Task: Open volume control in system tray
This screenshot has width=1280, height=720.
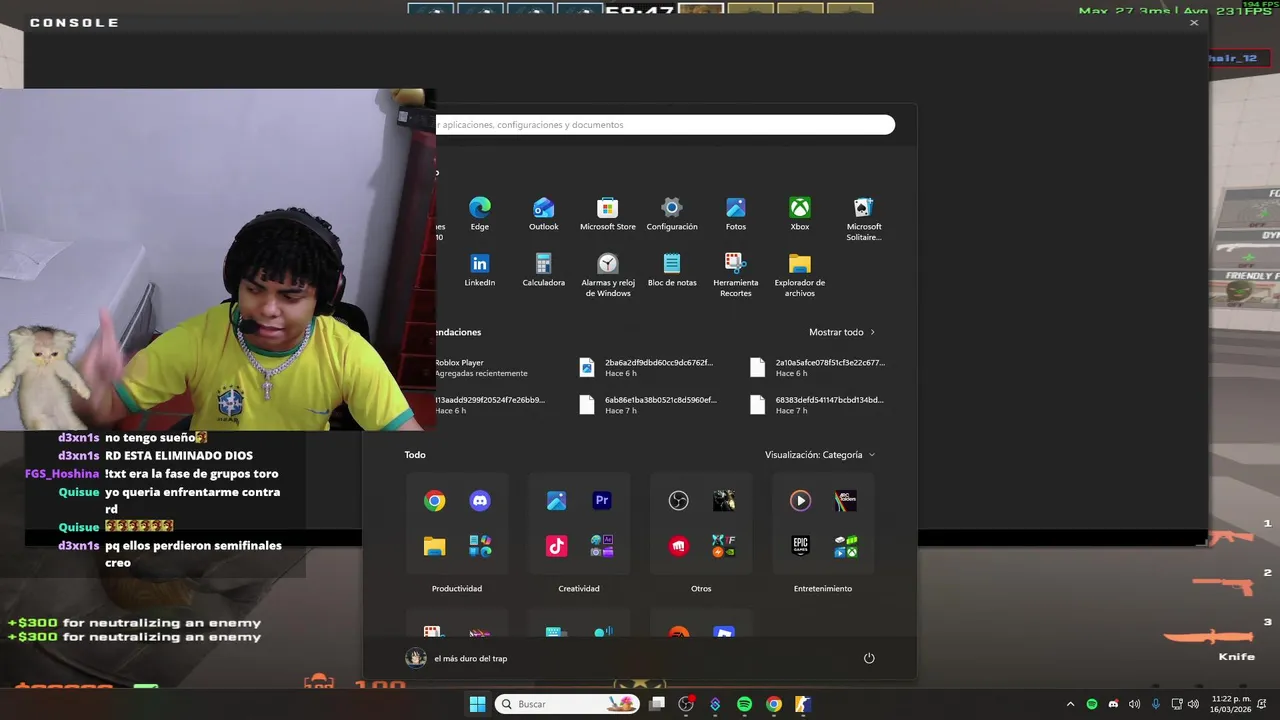Action: point(1192,704)
